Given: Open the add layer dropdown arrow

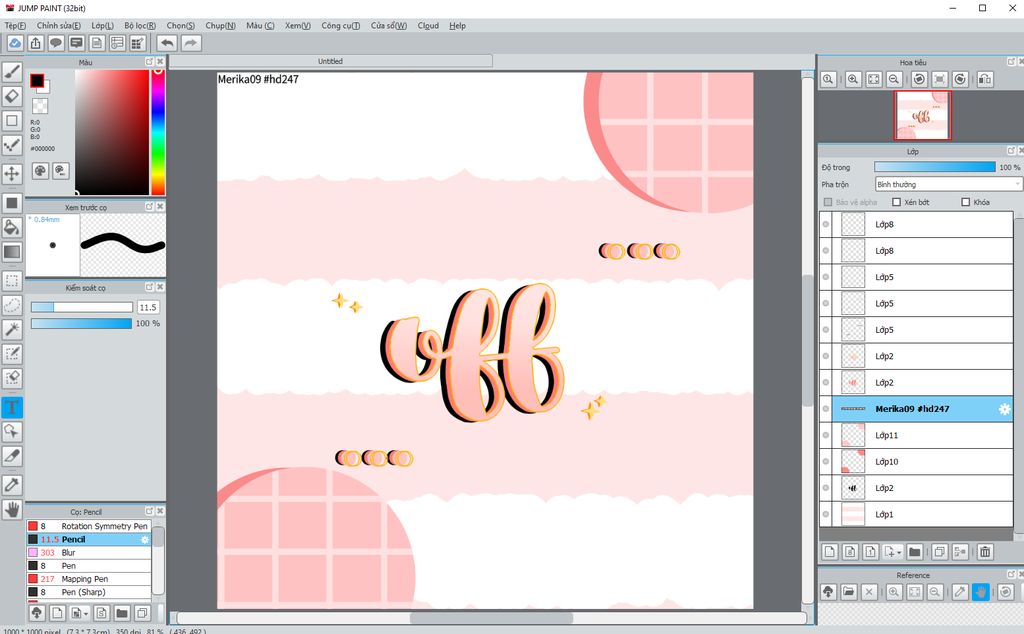Looking at the screenshot, I should pyautogui.click(x=899, y=552).
